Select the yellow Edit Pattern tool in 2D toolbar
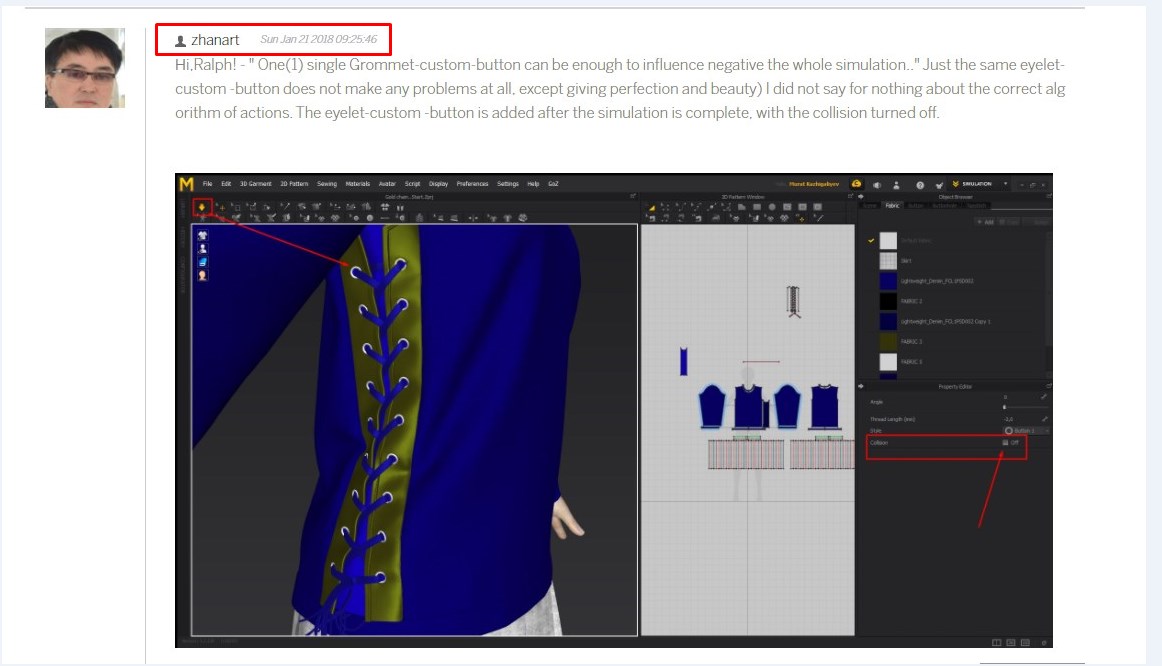This screenshot has height=666, width=1162. [652, 207]
